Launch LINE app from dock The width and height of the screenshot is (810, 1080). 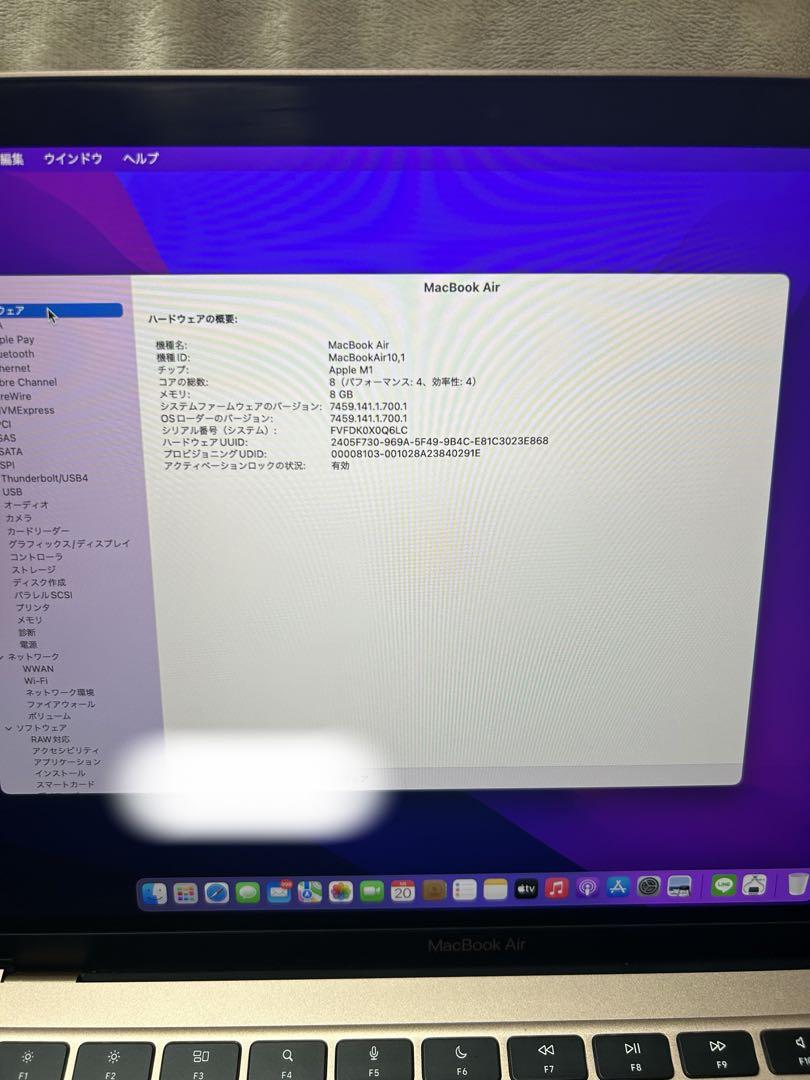tap(723, 884)
